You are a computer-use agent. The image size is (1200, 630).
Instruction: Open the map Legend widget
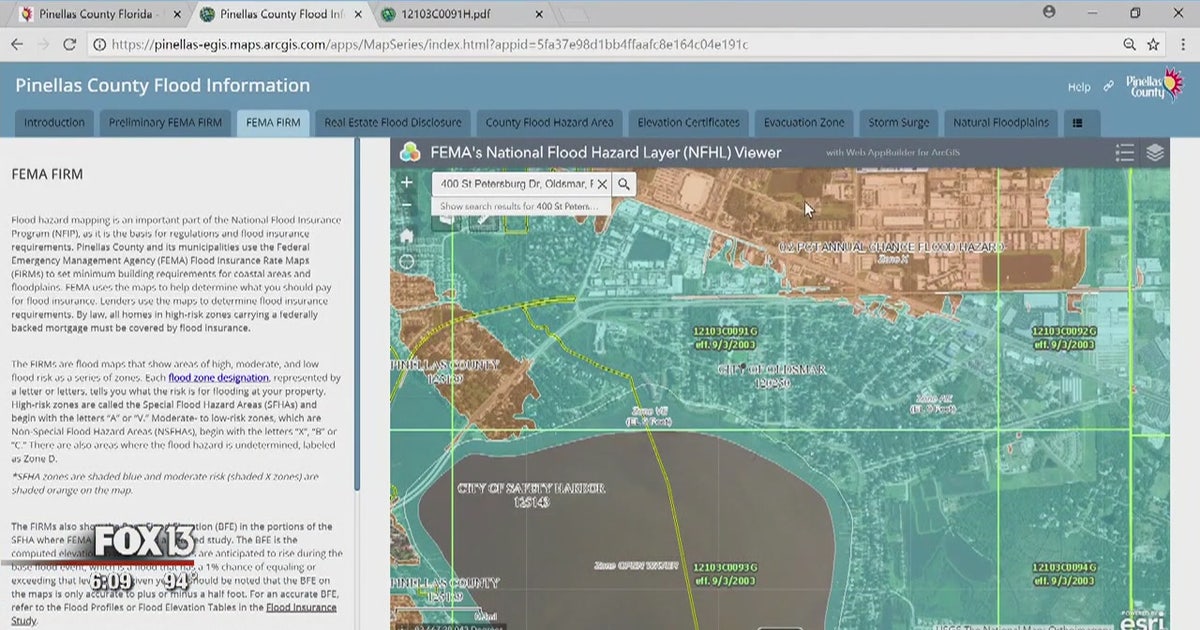(x=1125, y=152)
